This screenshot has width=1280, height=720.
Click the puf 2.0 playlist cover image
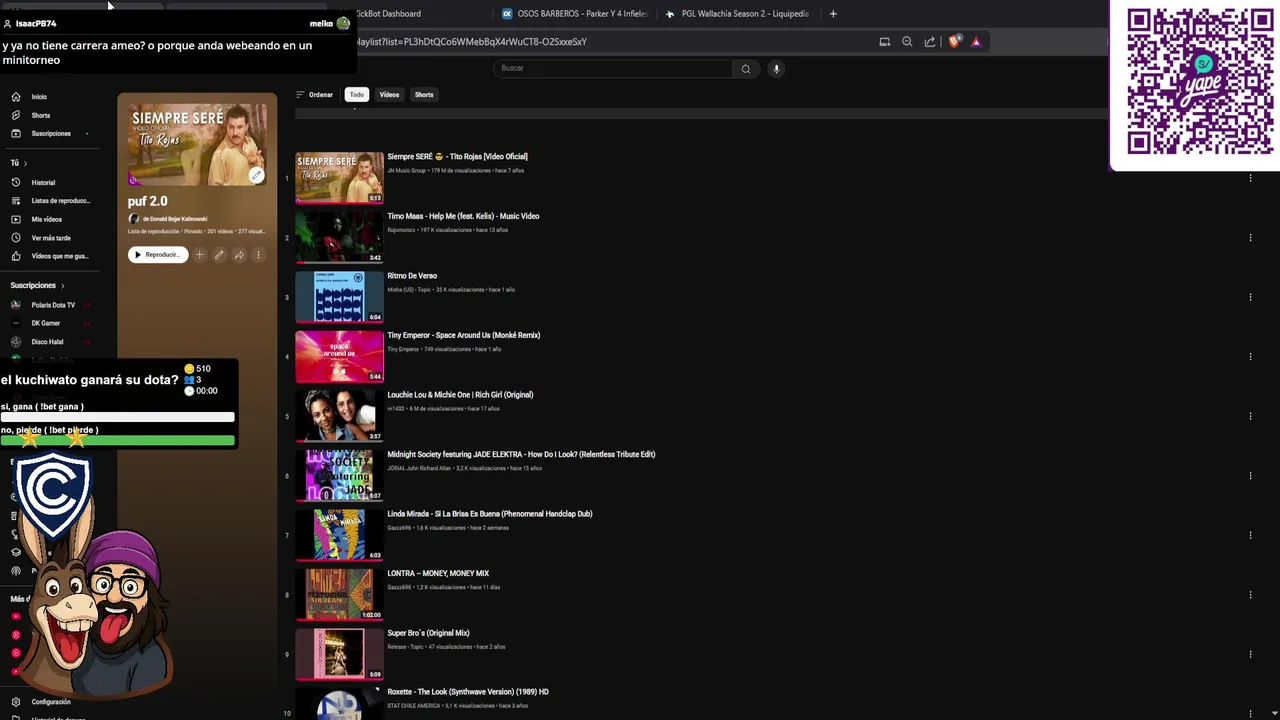click(197, 144)
